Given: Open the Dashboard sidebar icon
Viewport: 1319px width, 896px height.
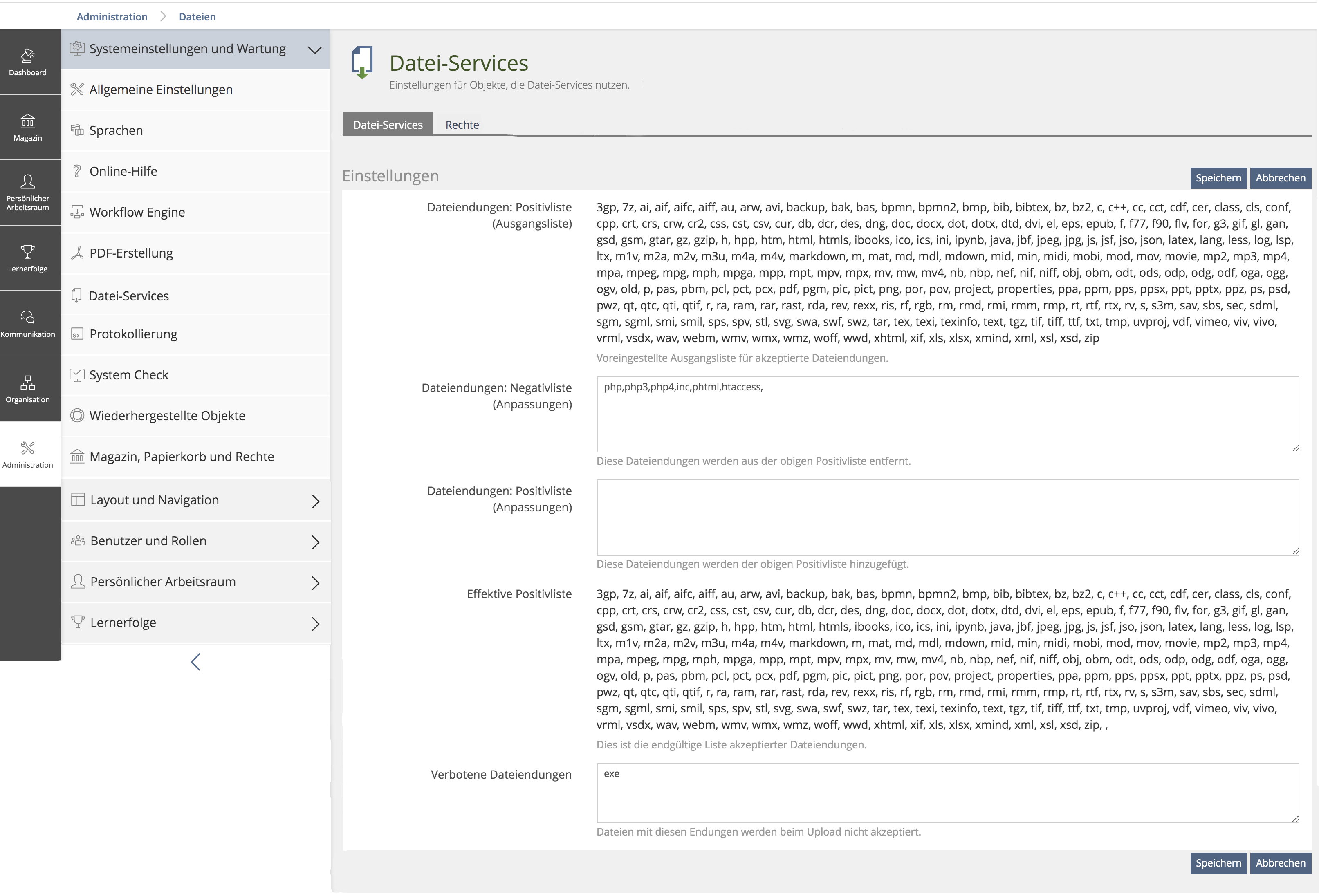Looking at the screenshot, I should click(28, 62).
